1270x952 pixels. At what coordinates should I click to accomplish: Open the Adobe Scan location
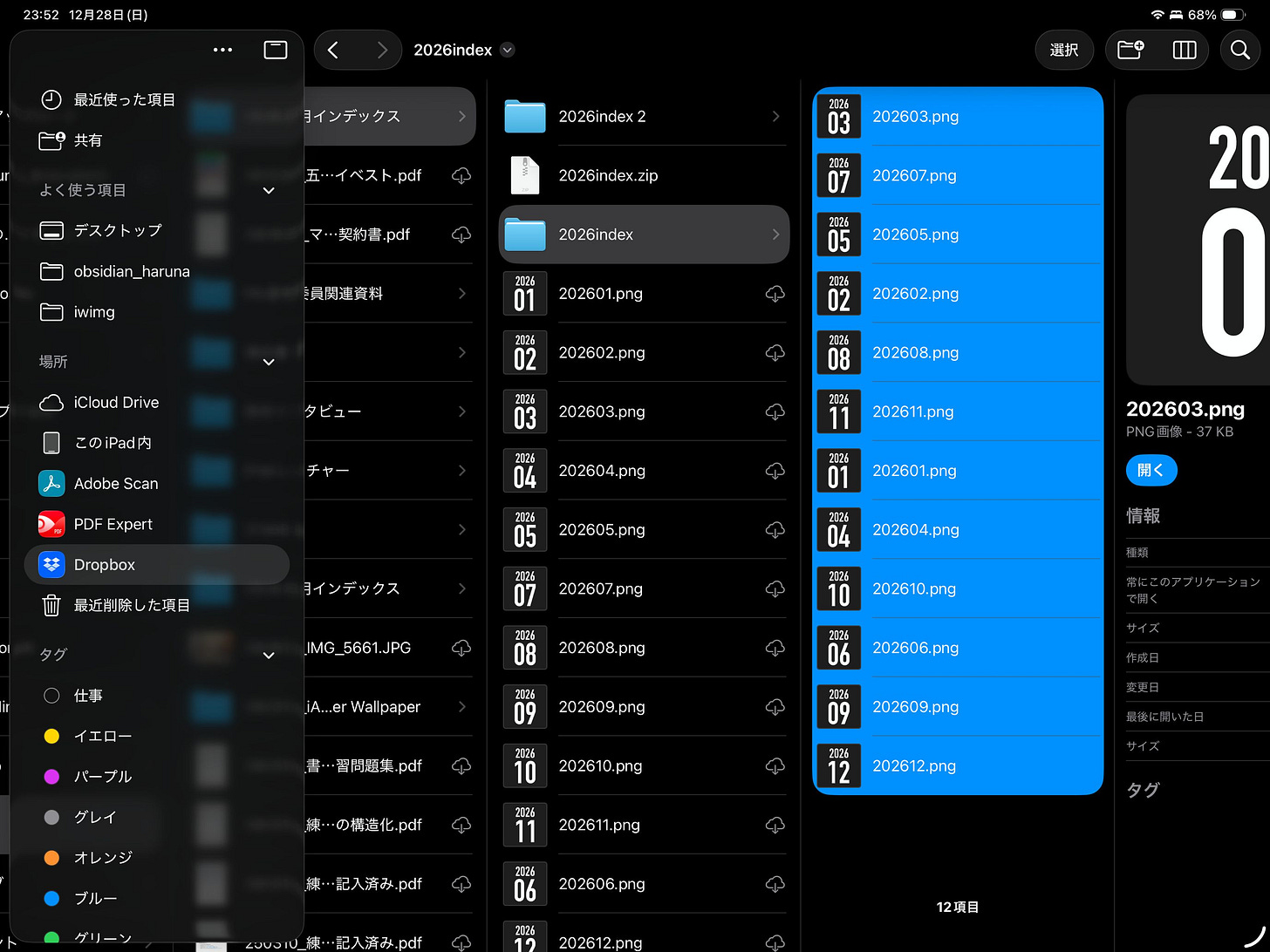157,483
